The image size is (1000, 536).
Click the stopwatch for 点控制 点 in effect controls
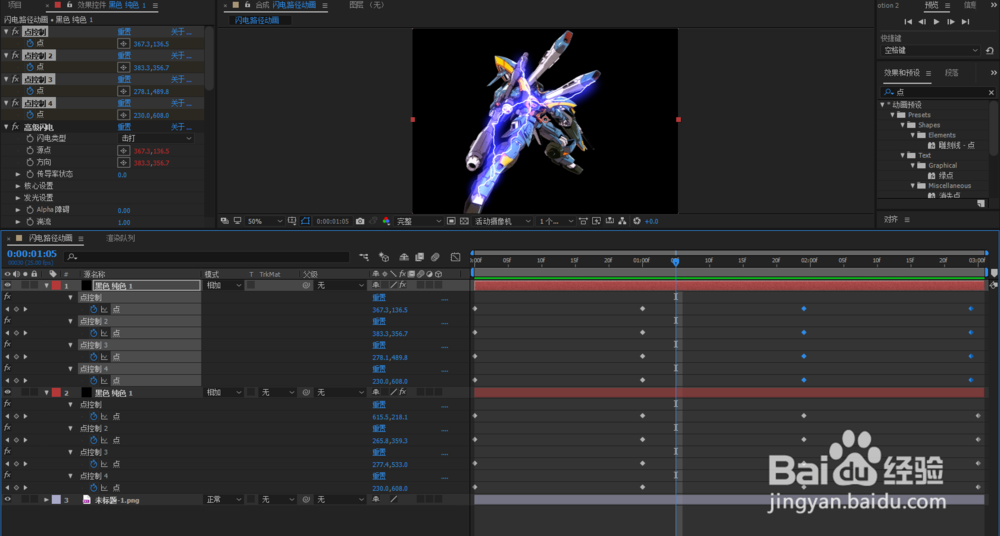(29, 43)
